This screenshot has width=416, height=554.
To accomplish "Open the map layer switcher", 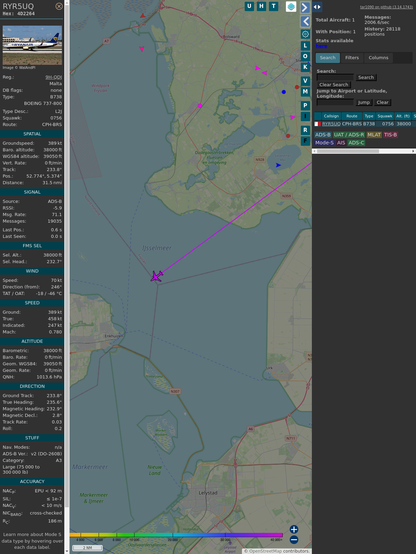I will tap(291, 6).
